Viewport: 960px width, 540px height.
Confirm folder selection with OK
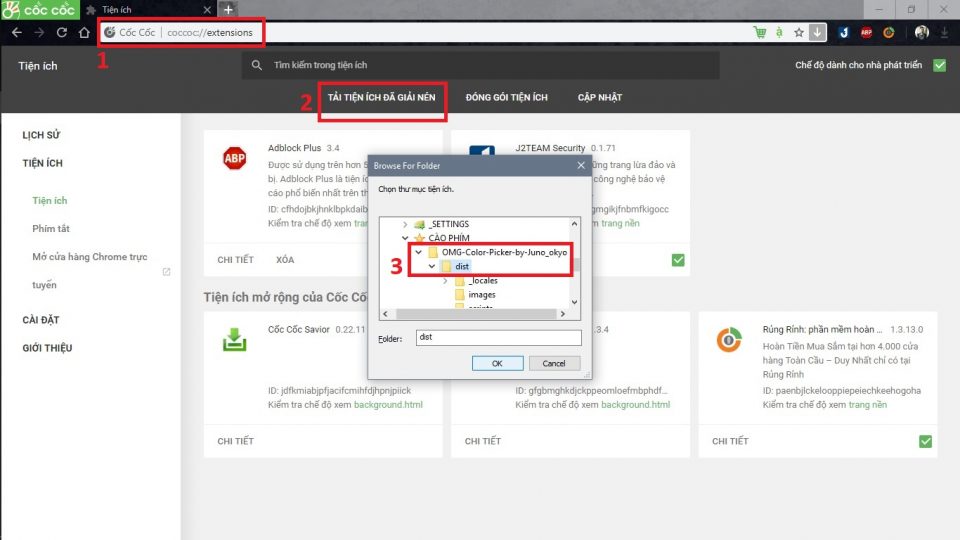click(x=497, y=363)
